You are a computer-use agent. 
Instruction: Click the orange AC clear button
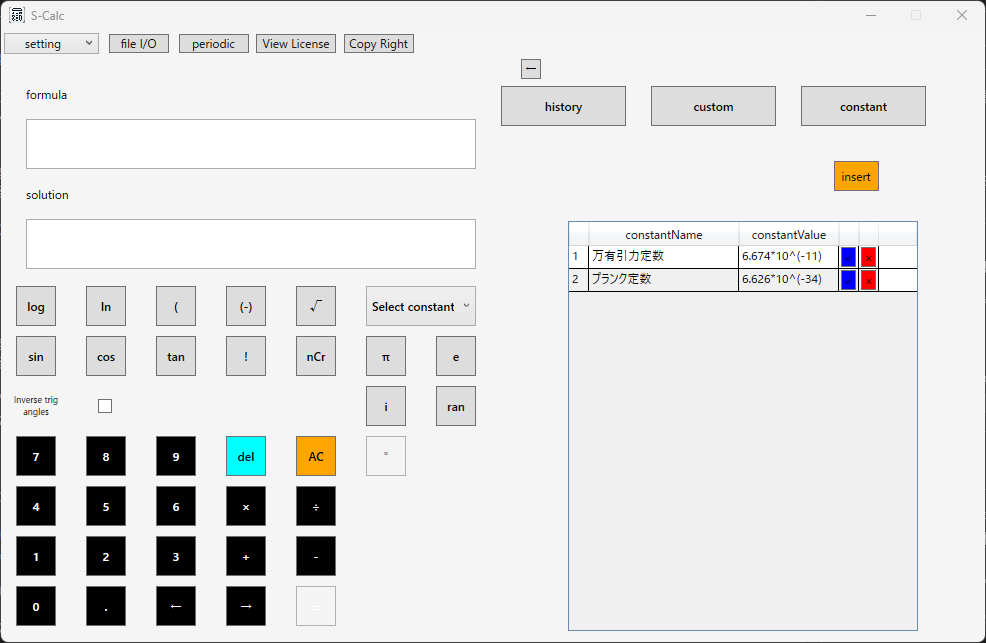[316, 456]
